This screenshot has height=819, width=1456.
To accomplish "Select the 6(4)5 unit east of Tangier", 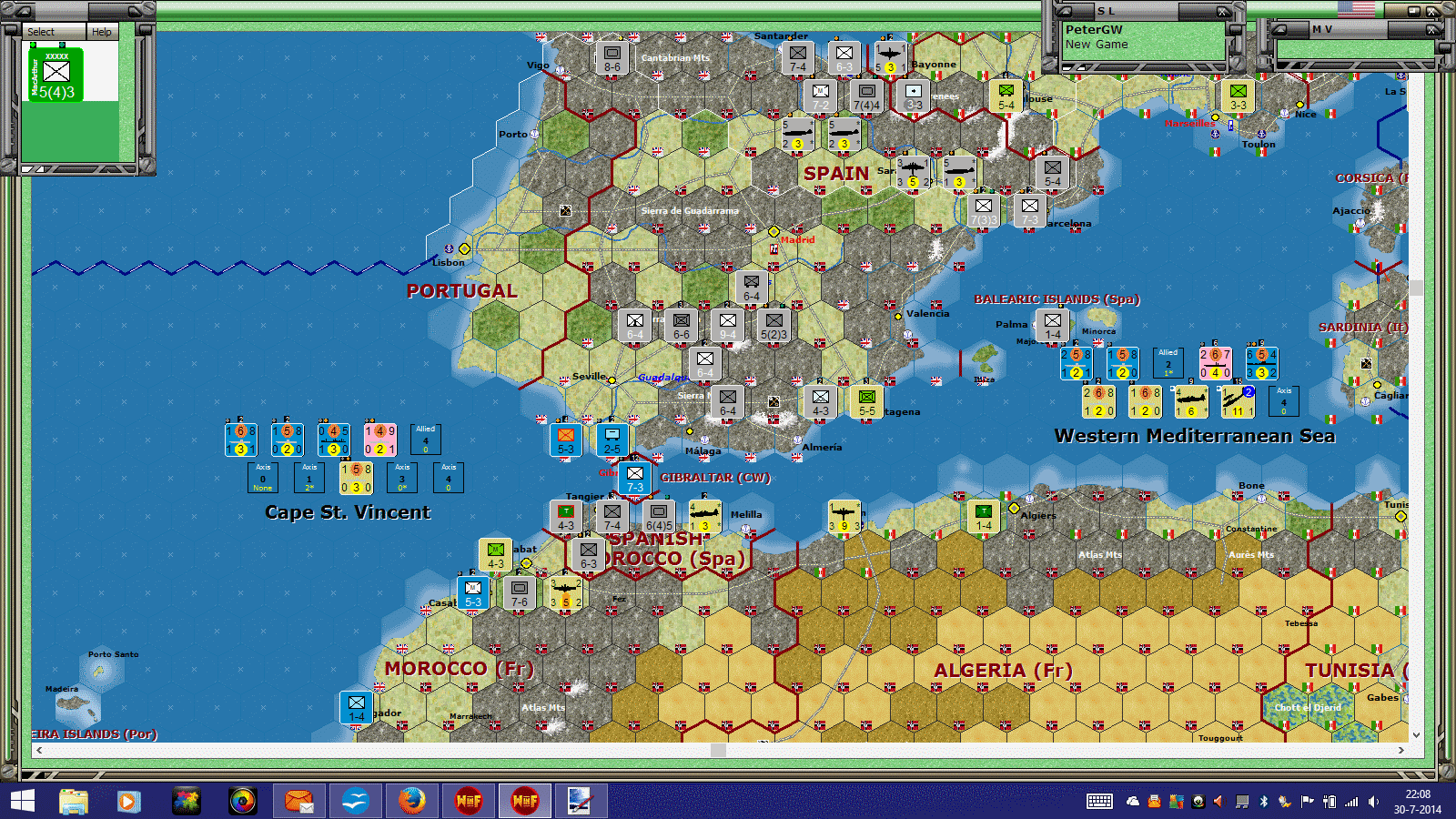I will 659,517.
